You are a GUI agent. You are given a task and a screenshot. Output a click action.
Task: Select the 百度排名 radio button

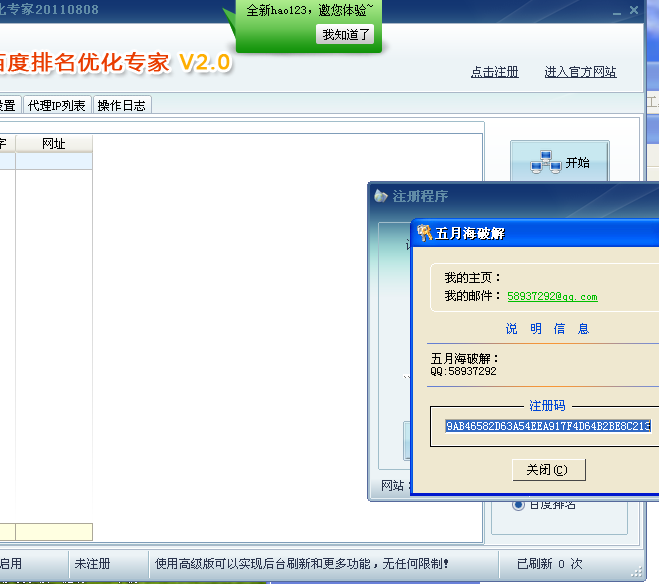click(518, 505)
